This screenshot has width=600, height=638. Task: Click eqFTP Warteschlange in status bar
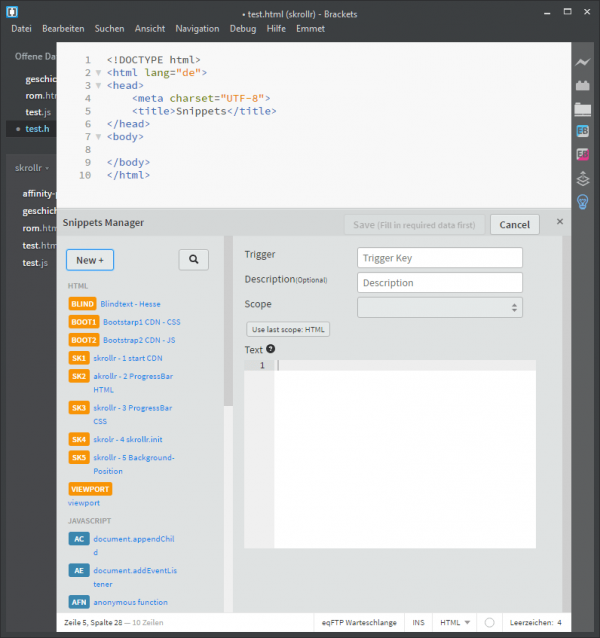tap(359, 623)
